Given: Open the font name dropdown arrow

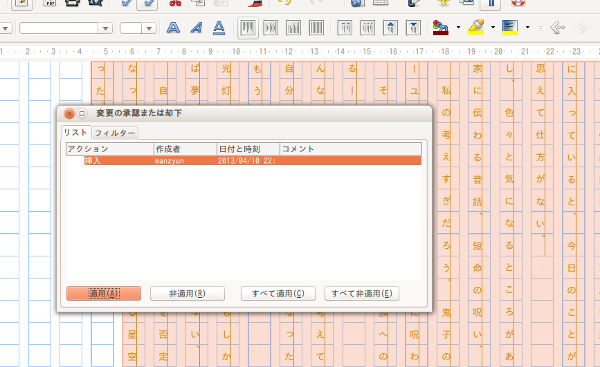Looking at the screenshot, I should click(x=105, y=28).
